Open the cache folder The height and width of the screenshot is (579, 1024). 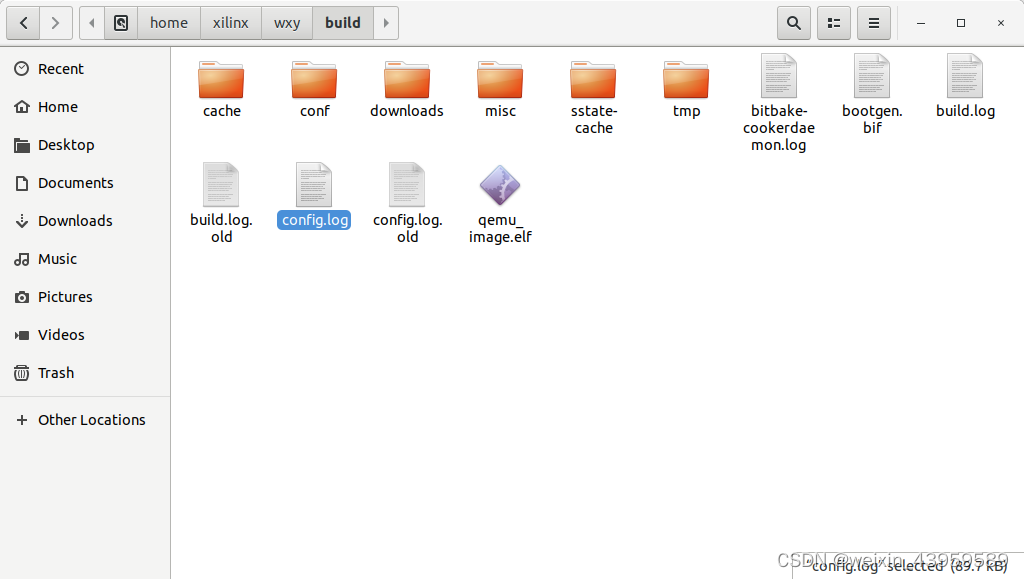coord(221,80)
